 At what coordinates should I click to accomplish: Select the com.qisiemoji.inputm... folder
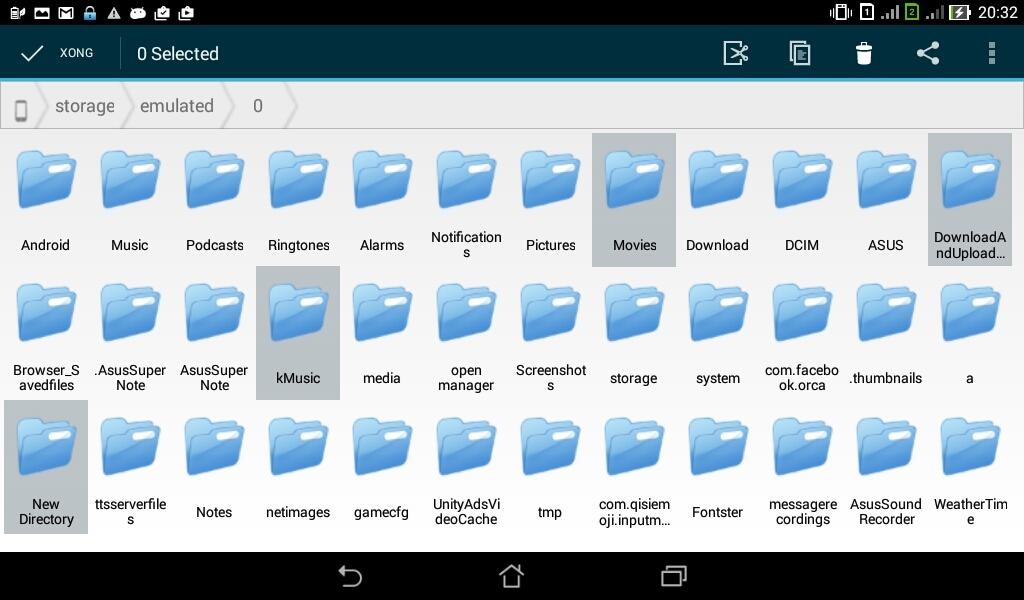(x=634, y=467)
